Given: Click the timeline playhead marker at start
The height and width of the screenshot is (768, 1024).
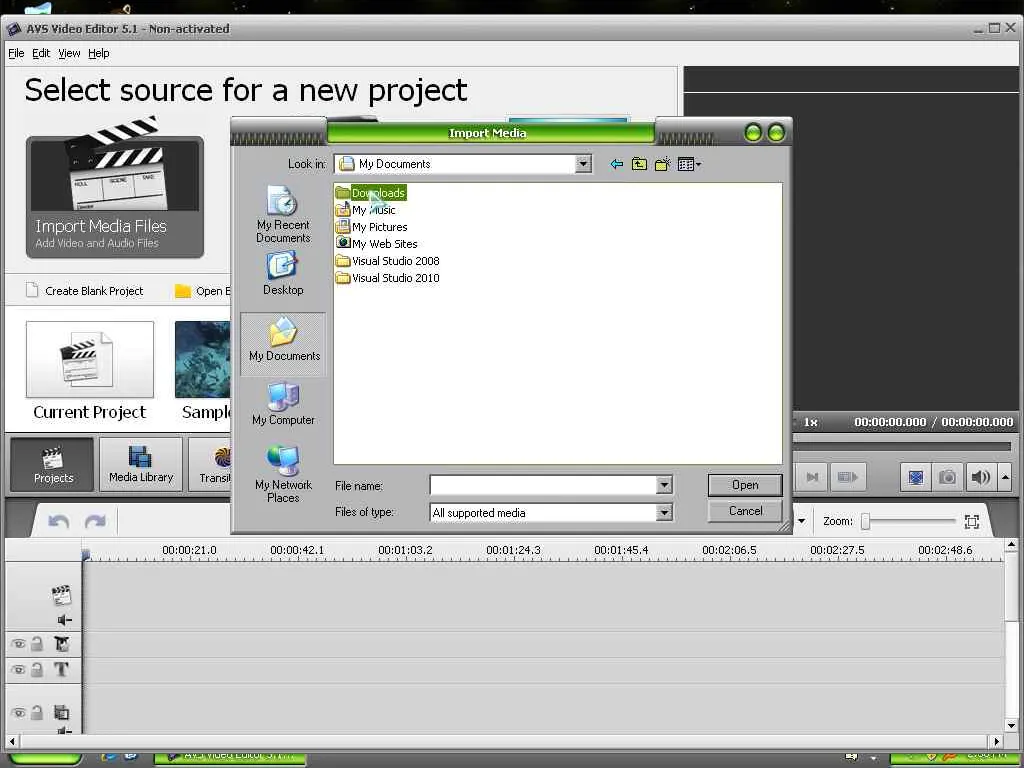Looking at the screenshot, I should tap(86, 554).
